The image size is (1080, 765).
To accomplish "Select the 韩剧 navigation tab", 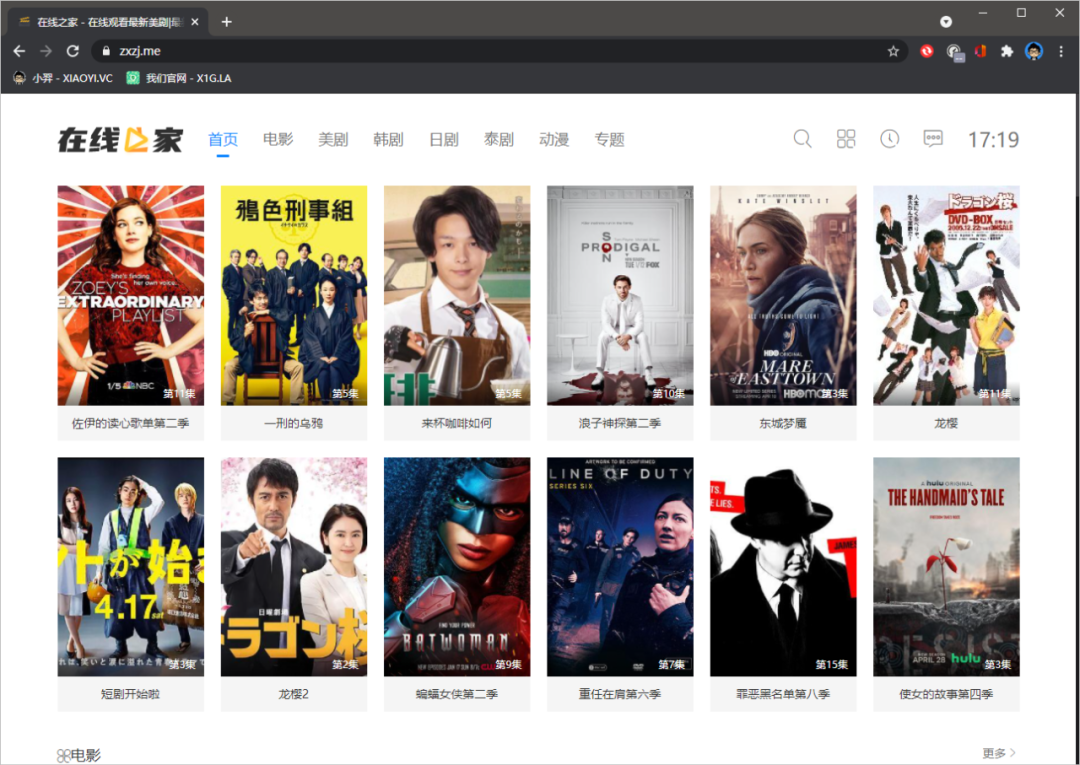I will point(388,140).
